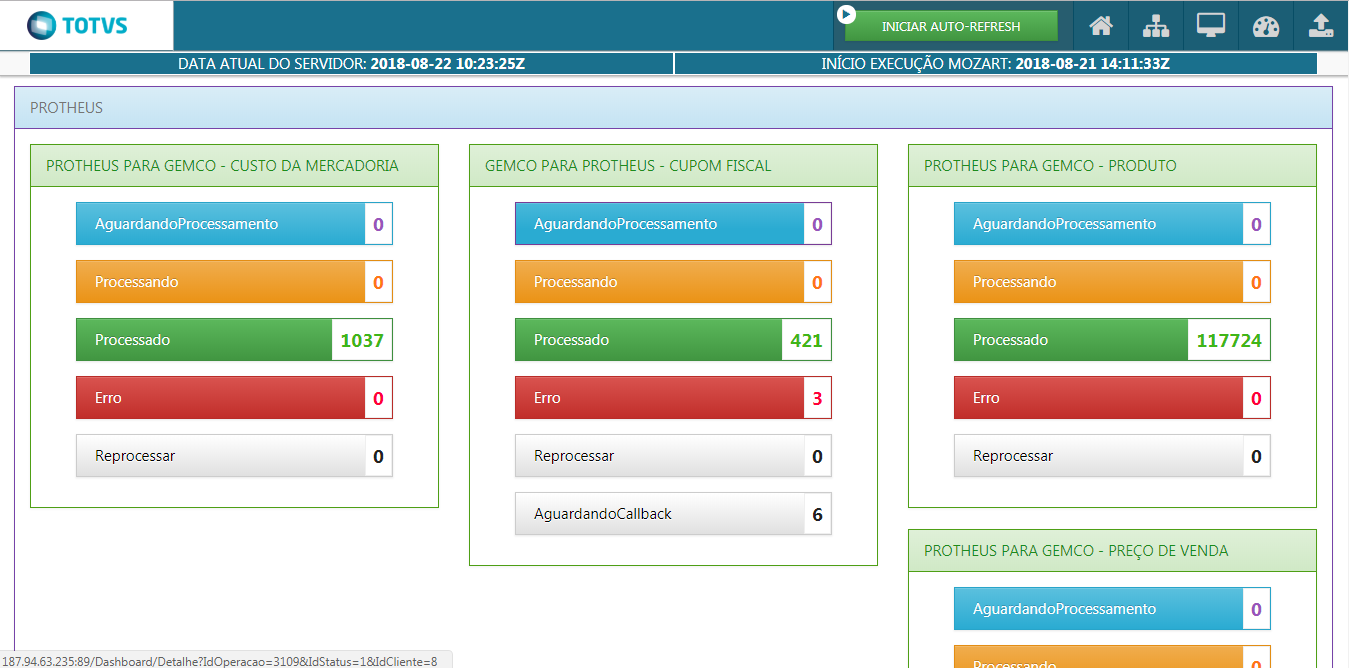Open AguardandoProcessamento in Custo da Mercadoria

pos(234,224)
